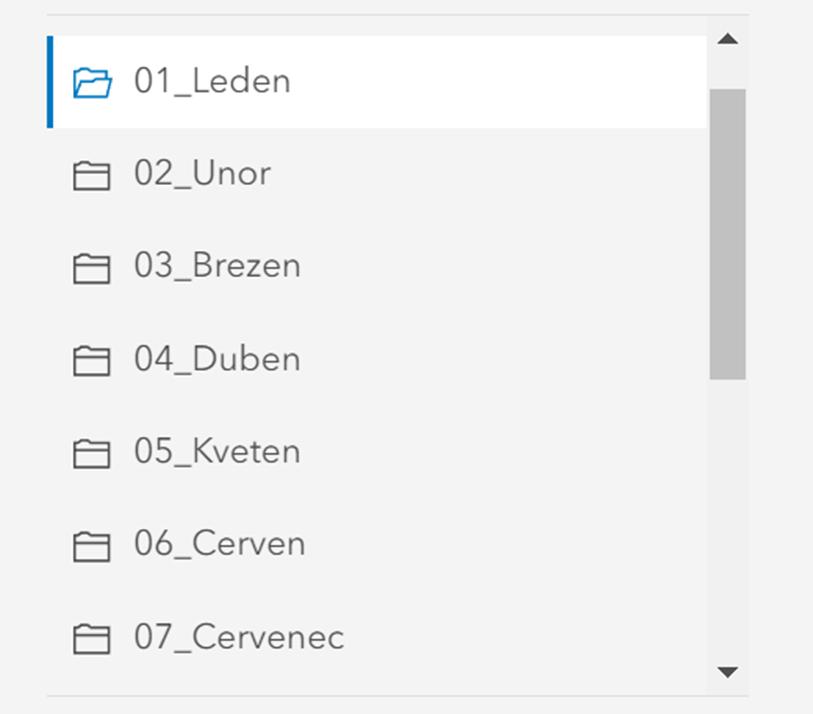Select the 04_Duben folder name

(217, 359)
